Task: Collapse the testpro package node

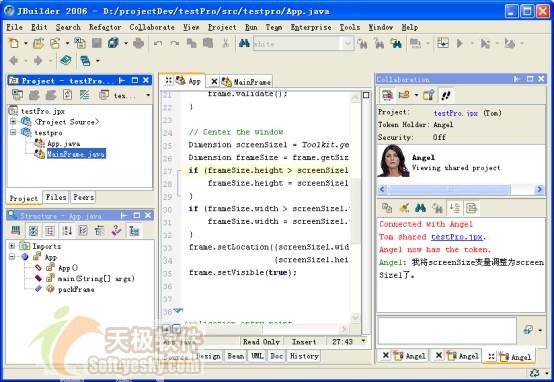Action: coord(13,132)
